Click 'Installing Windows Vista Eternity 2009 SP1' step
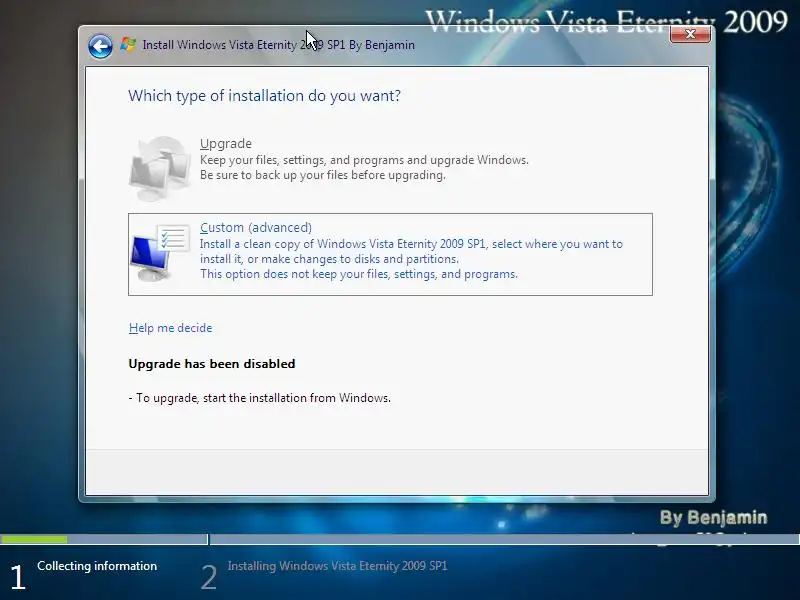The image size is (800, 600). 337,566
